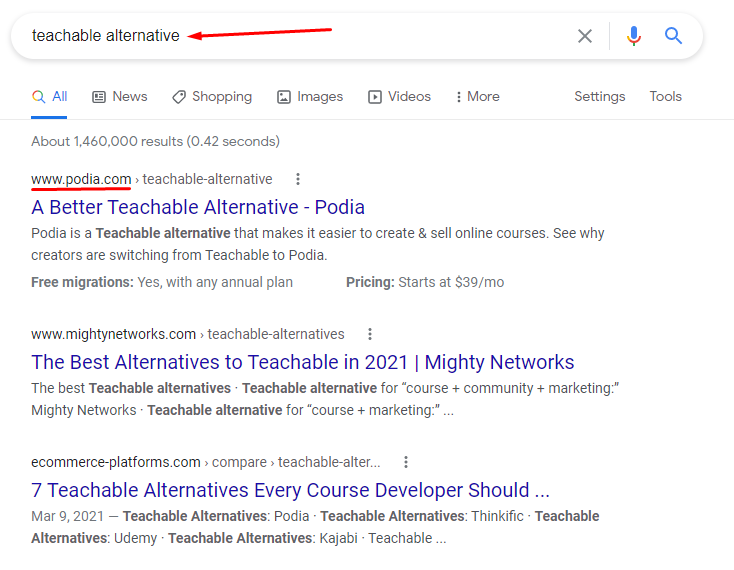Switch to the News tab
Viewport: 734px width, 570px height.
(120, 96)
